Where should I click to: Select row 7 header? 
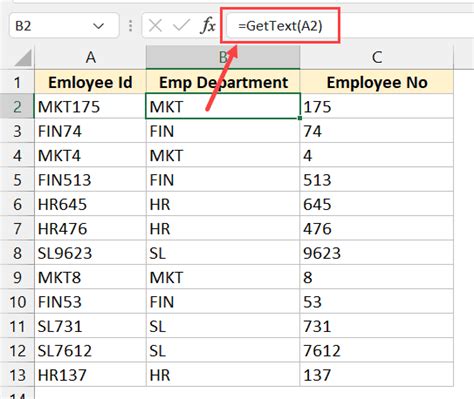(x=17, y=229)
